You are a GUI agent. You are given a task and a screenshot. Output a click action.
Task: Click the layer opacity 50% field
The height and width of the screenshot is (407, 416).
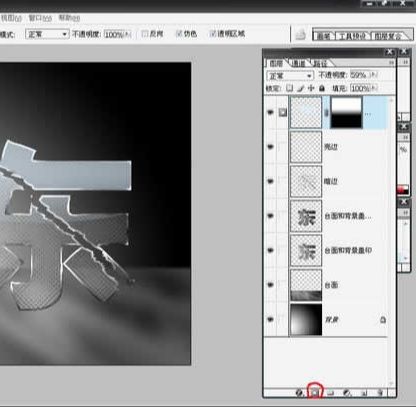click(x=360, y=75)
